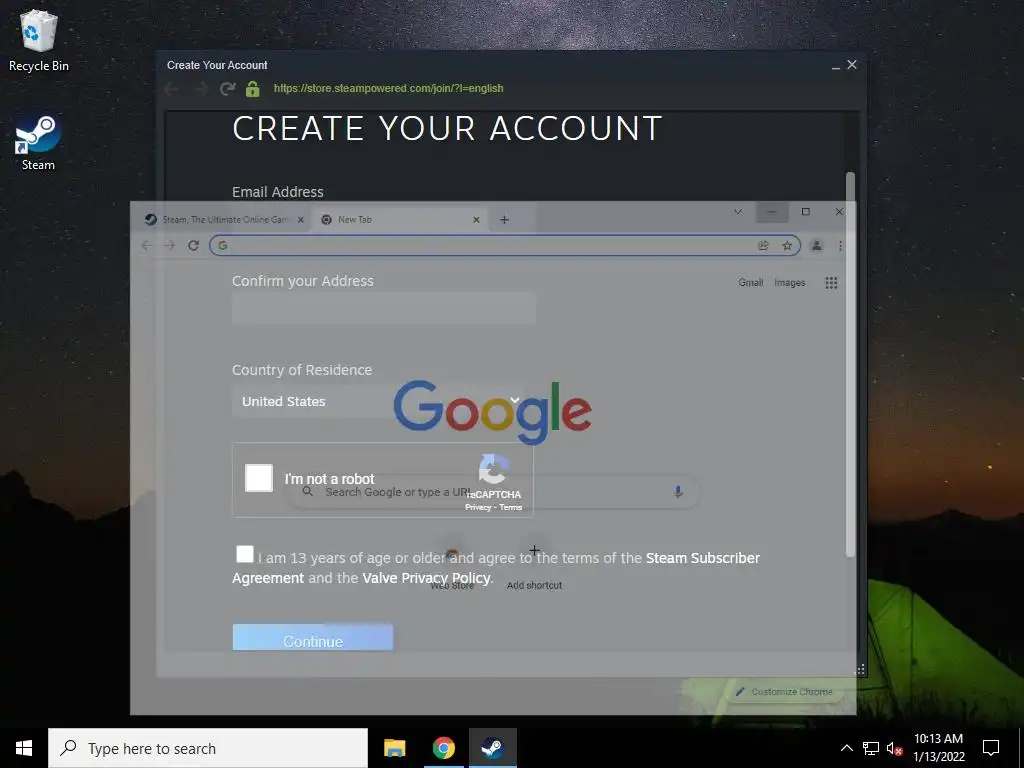The height and width of the screenshot is (768, 1024).
Task: Minimize the Create Your Account window
Action: click(x=836, y=66)
